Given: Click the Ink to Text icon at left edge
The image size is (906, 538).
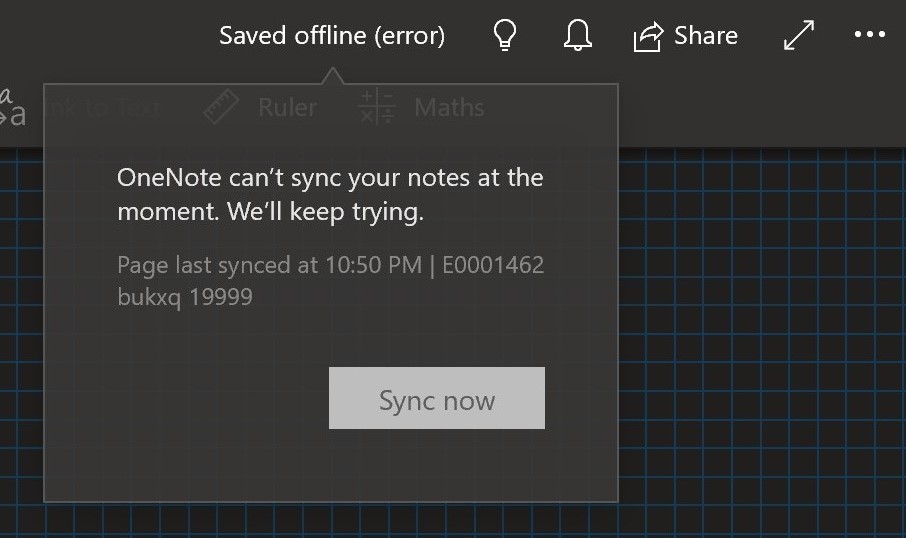Looking at the screenshot, I should [13, 107].
